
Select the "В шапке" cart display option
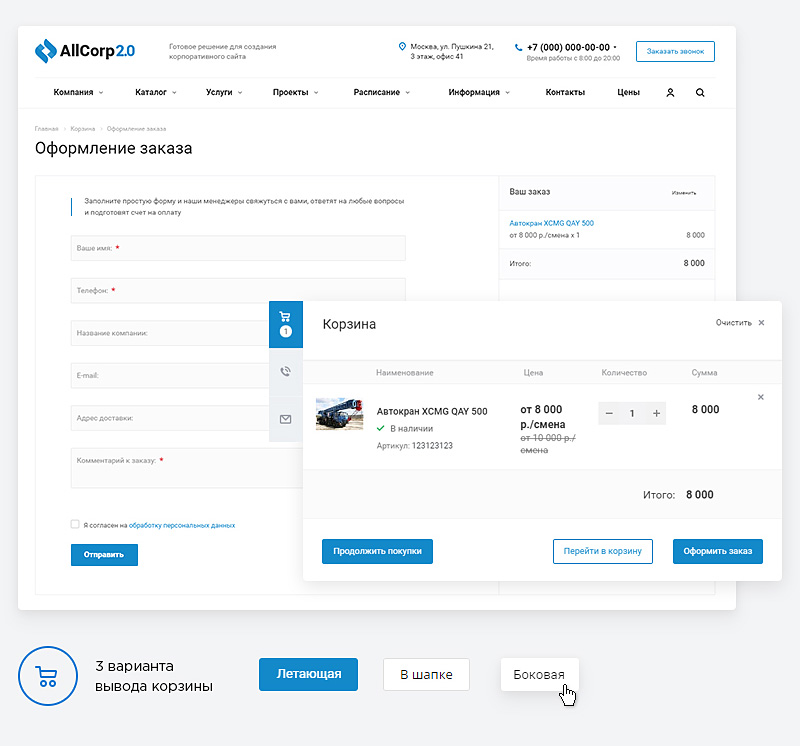pyautogui.click(x=427, y=674)
